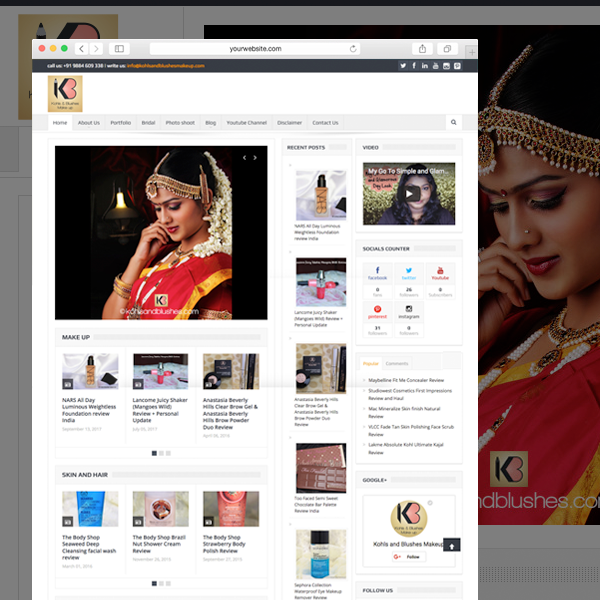Open Youtube in the Socials Counter
This screenshot has height=600, width=600.
point(440,273)
